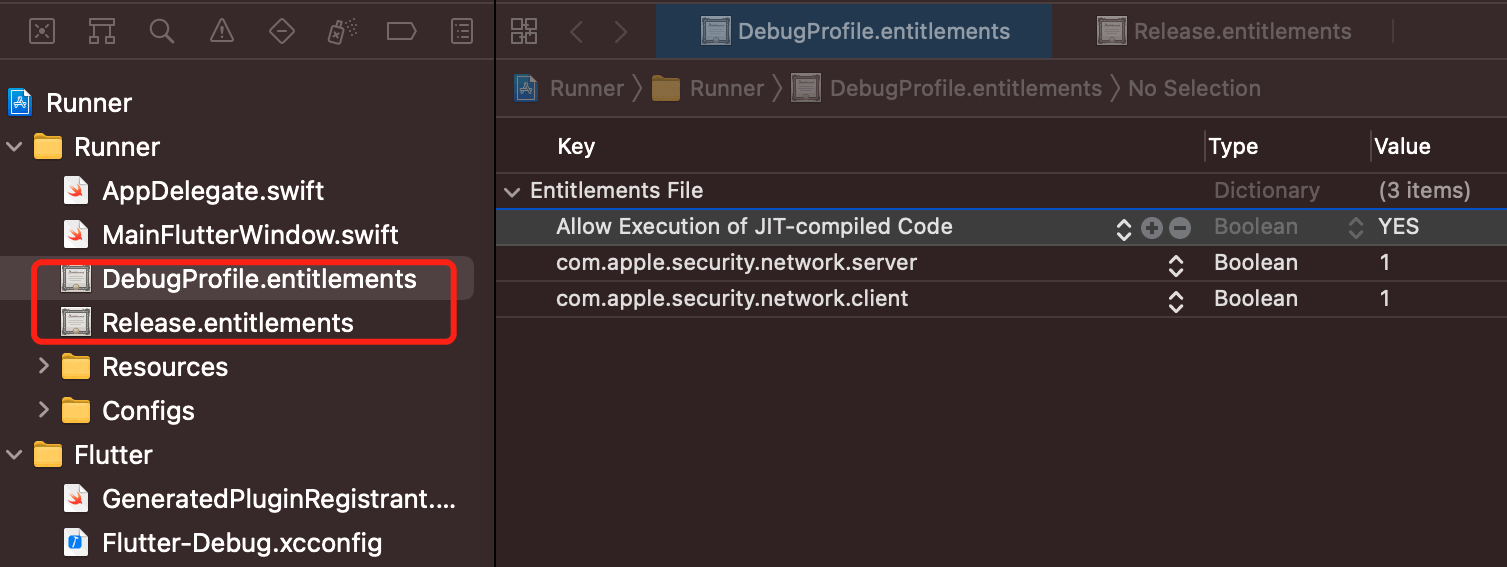
Task: Collapse the Entitlements File dictionary
Action: pos(513,191)
